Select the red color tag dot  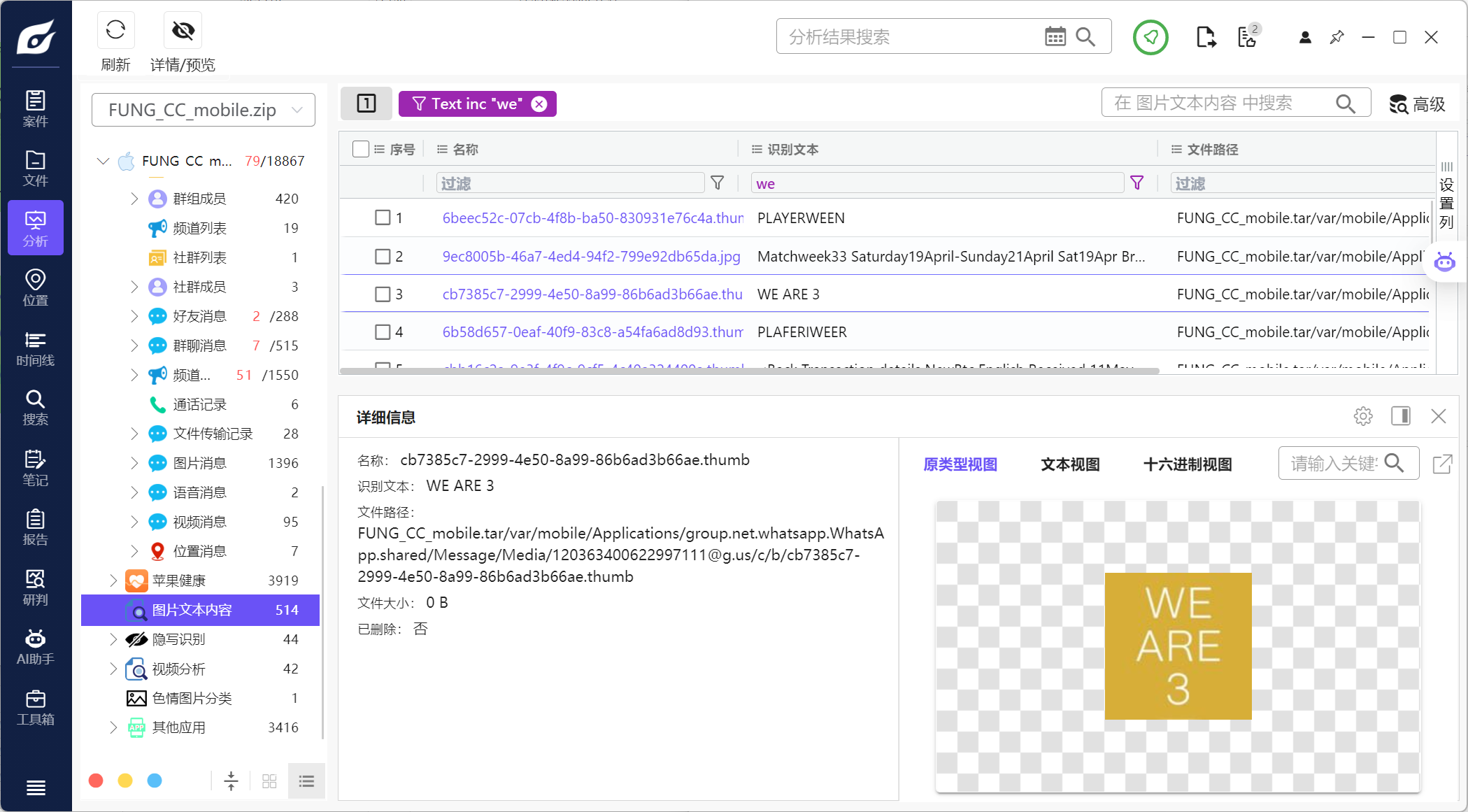tap(97, 781)
